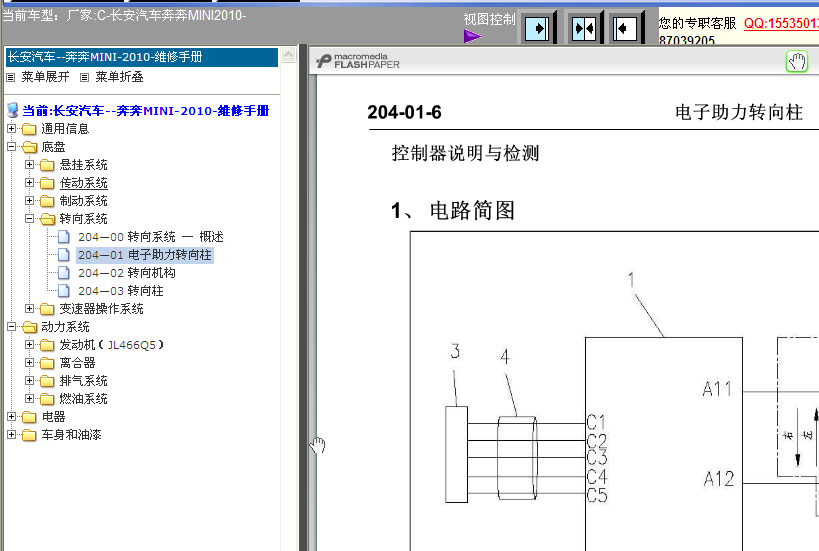This screenshot has width=819, height=551.
Task: Click the folder icon of 传动系统
Action: tap(47, 183)
